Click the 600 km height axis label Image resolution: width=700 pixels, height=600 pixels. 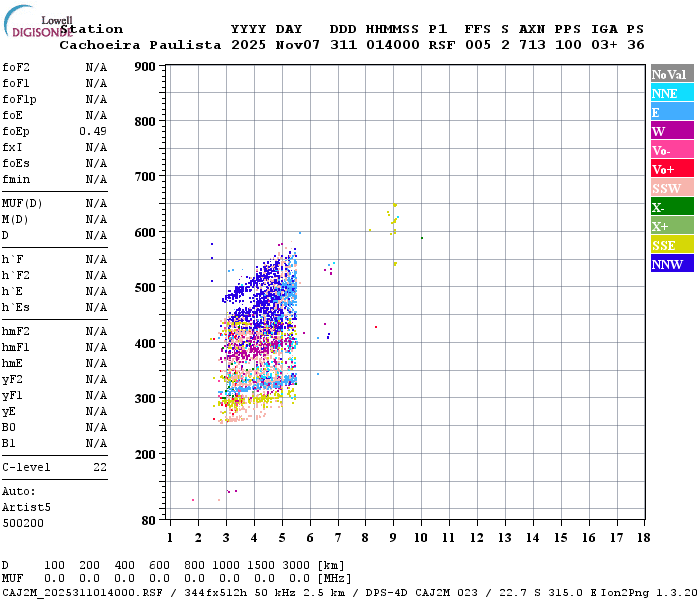145,233
